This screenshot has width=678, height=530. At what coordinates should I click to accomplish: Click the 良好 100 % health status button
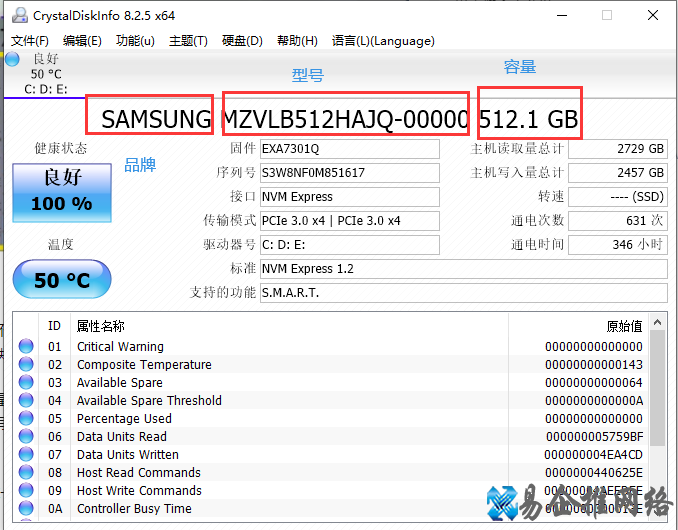62,192
